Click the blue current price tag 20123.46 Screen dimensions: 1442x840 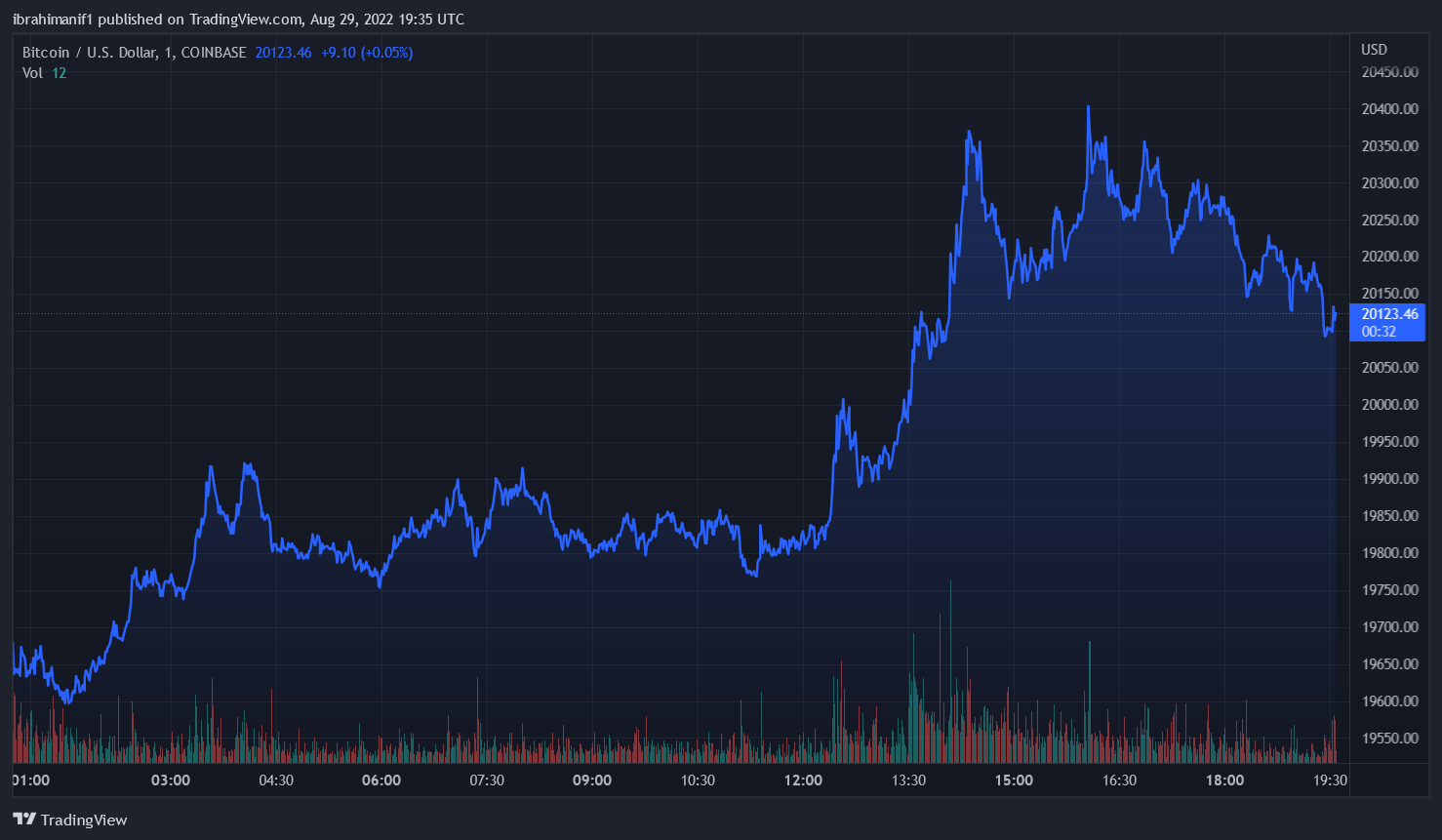pos(1389,314)
